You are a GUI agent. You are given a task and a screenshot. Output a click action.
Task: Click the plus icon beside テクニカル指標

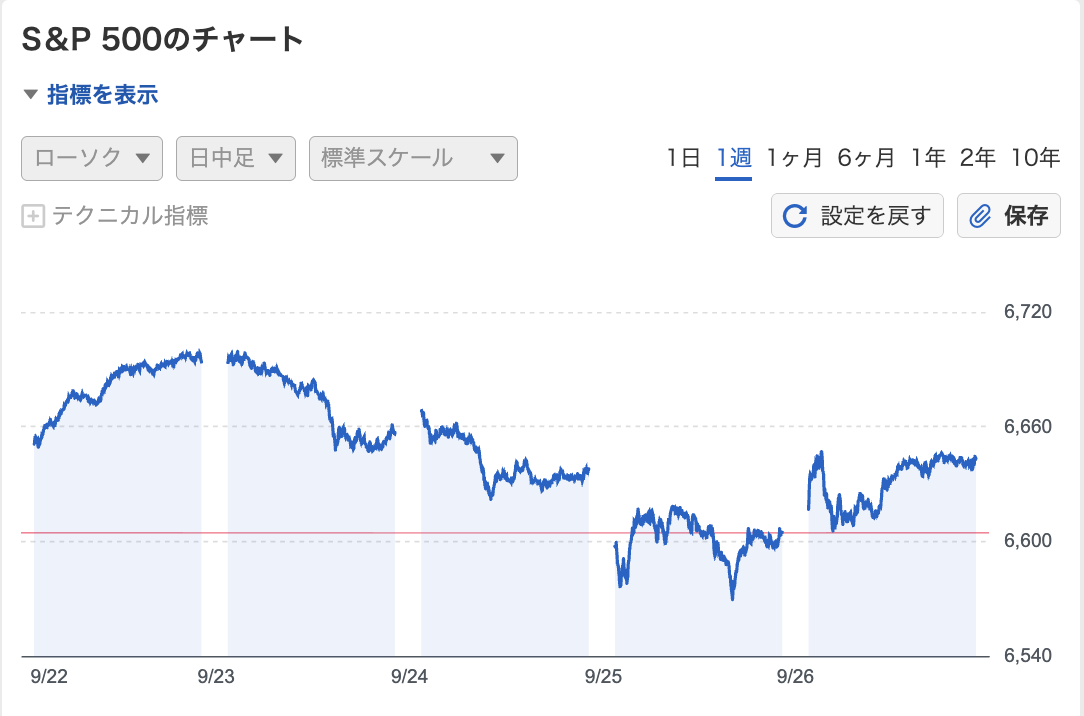pos(33,216)
